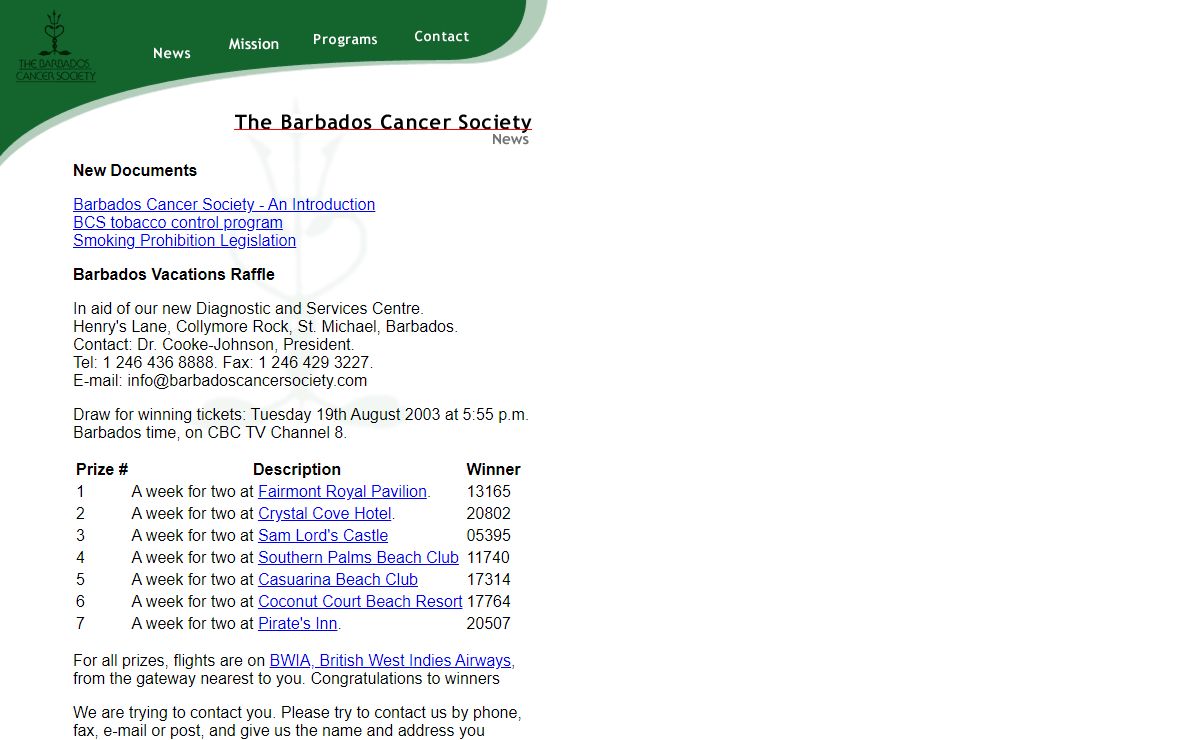Open the Contact menu item

coord(442,36)
